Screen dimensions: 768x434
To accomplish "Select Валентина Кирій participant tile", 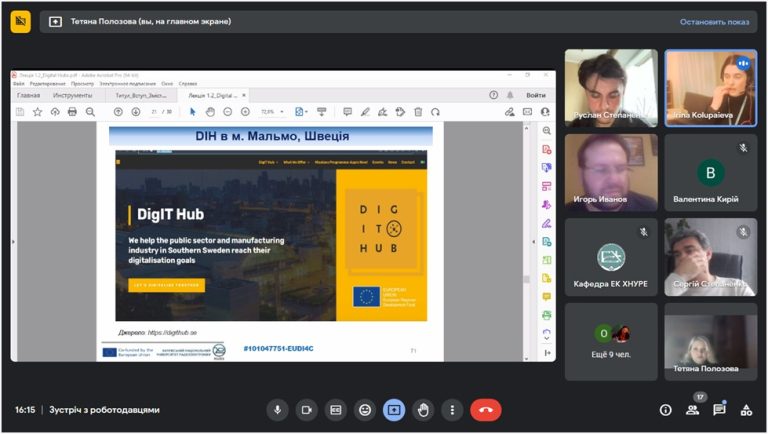I will 711,172.
